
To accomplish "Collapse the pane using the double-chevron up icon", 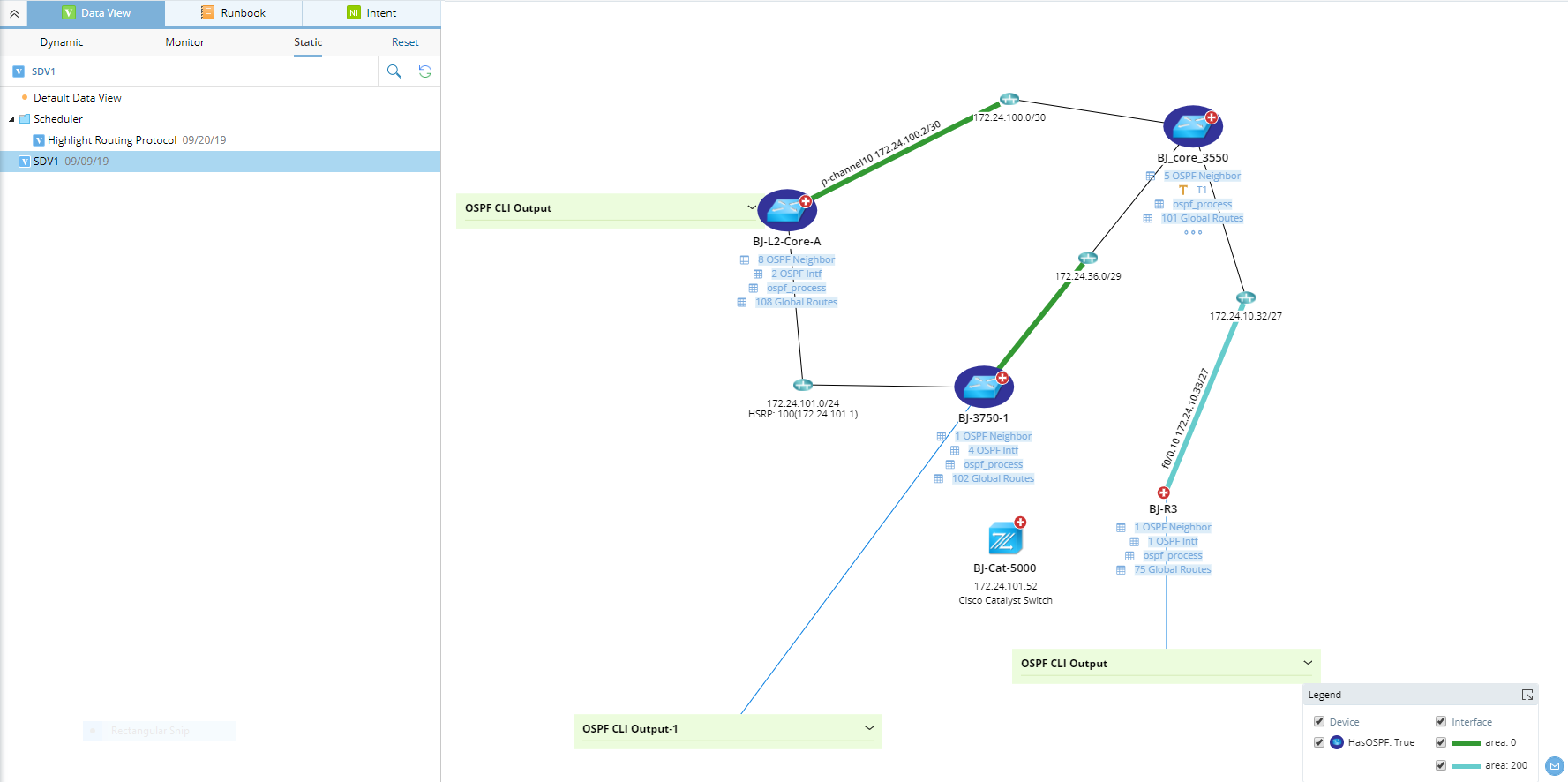I will 14,13.
